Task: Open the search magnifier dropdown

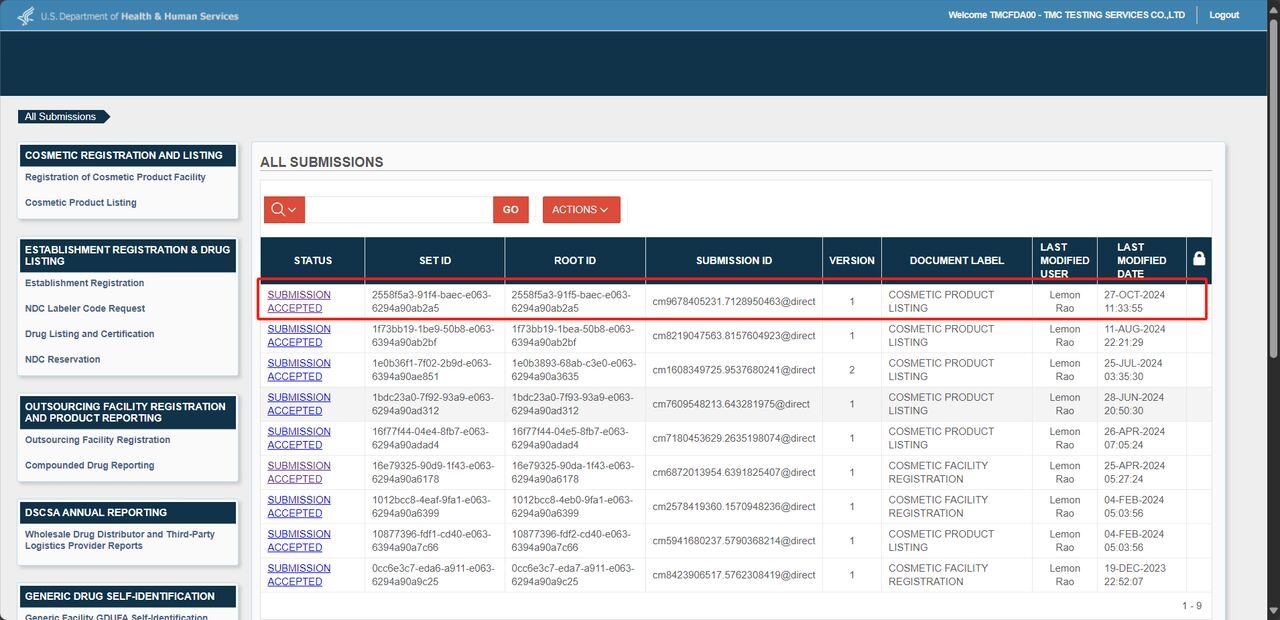Action: [x=284, y=210]
